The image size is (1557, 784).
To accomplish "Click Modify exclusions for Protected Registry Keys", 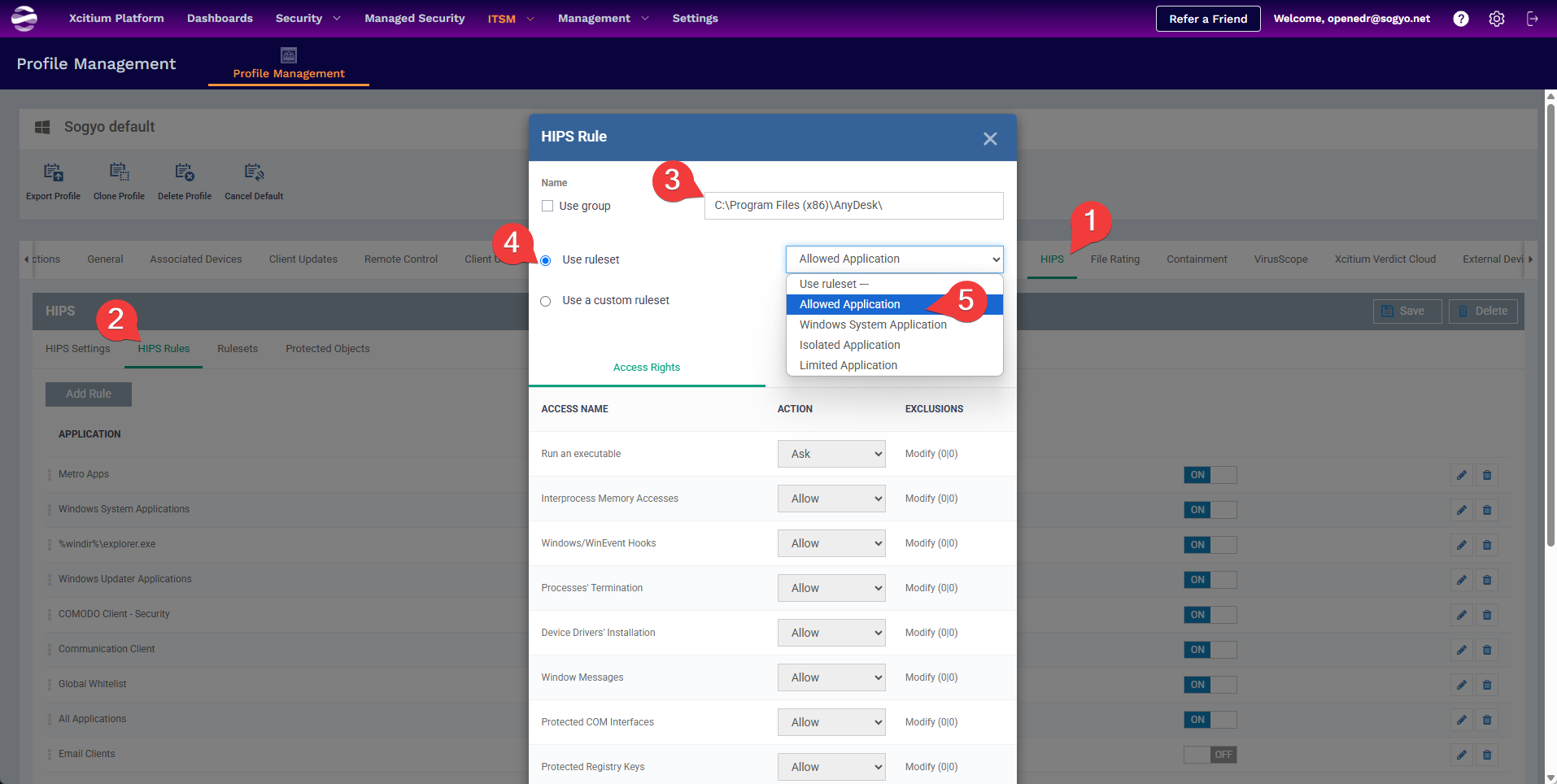I will coord(931,767).
